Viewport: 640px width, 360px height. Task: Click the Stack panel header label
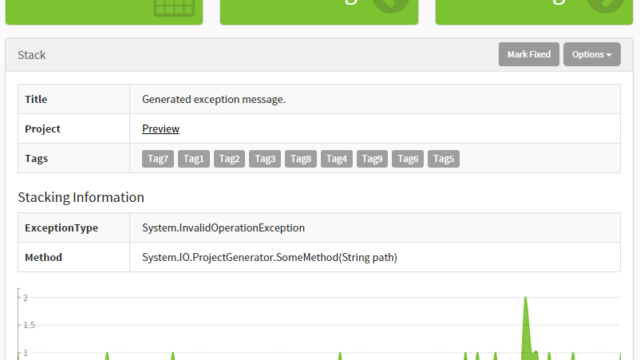coord(31,55)
